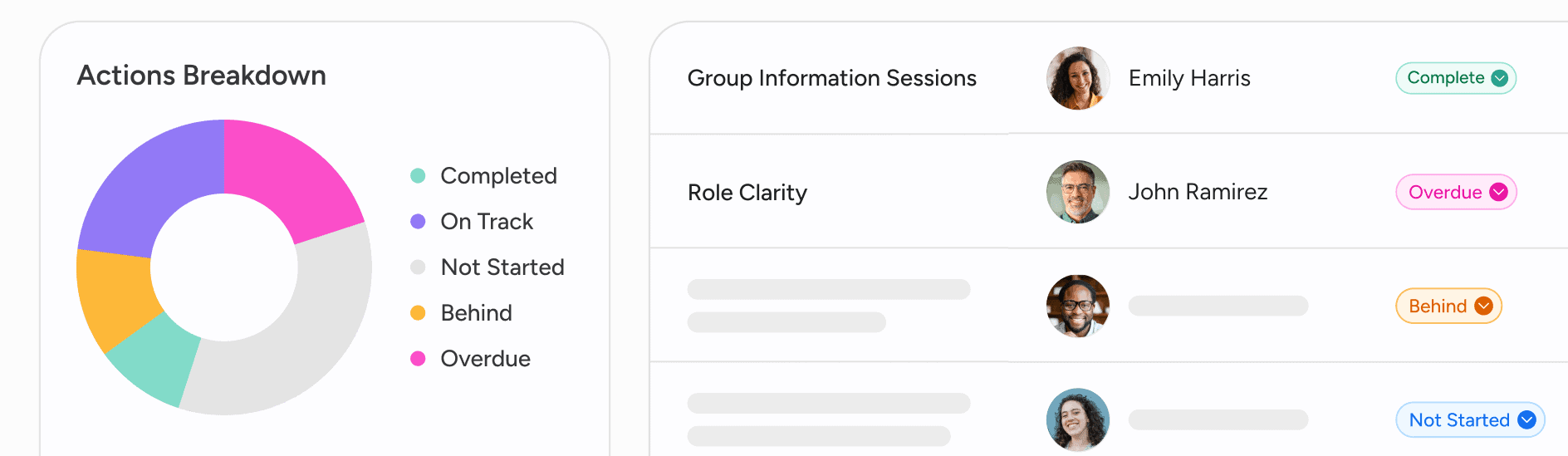Click avatar of curly-haired woman in Not Started row
The image size is (1568, 456).
pos(1078,419)
